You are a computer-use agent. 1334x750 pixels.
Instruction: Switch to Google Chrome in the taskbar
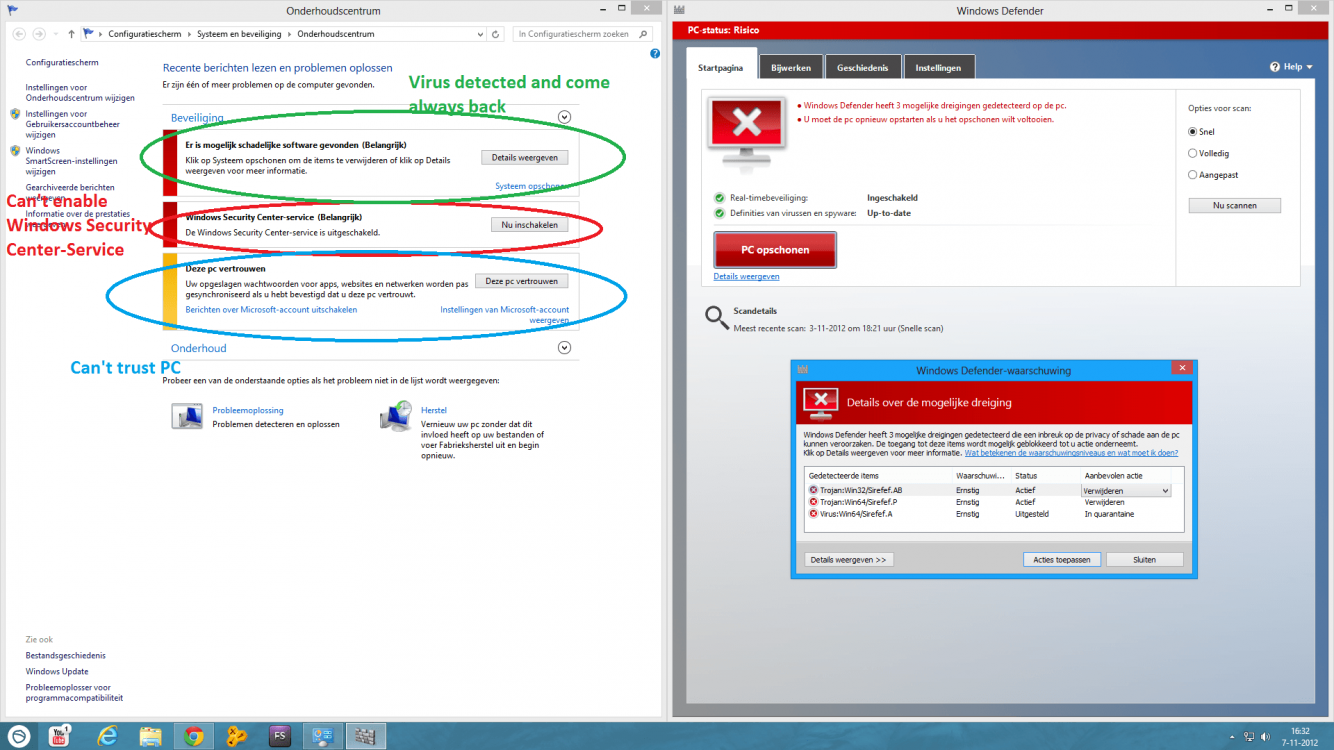tap(194, 736)
